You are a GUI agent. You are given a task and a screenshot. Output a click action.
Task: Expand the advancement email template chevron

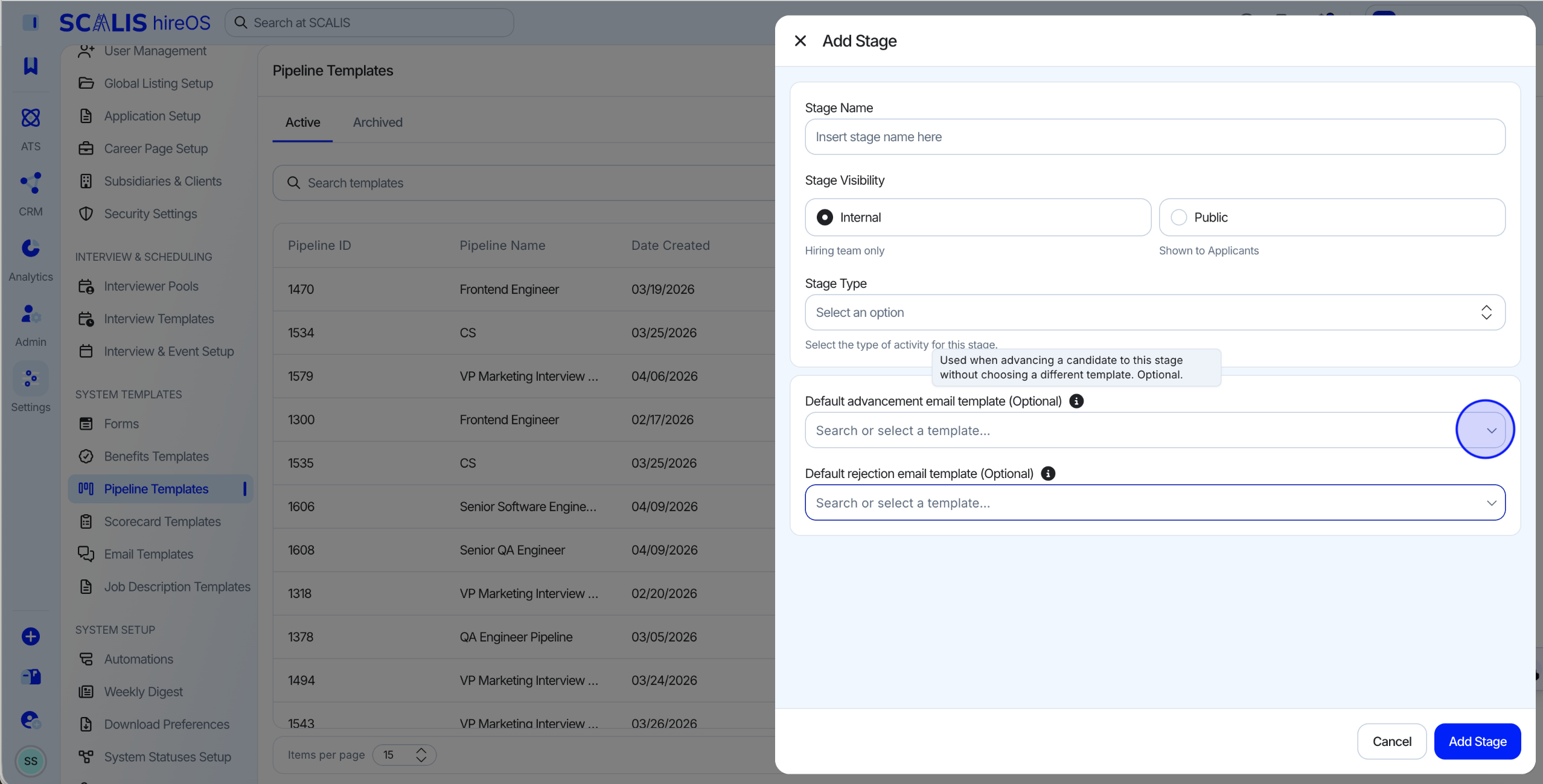coord(1491,430)
